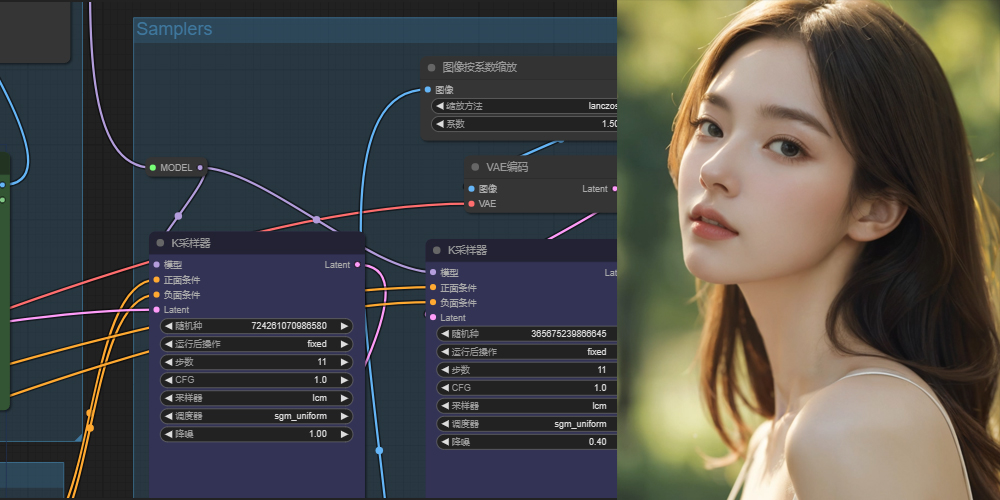Viewport: 1000px width, 500px height.
Task: Select next 采样器 option in K采样器 with 降噪 1.00
Action: 344,398
